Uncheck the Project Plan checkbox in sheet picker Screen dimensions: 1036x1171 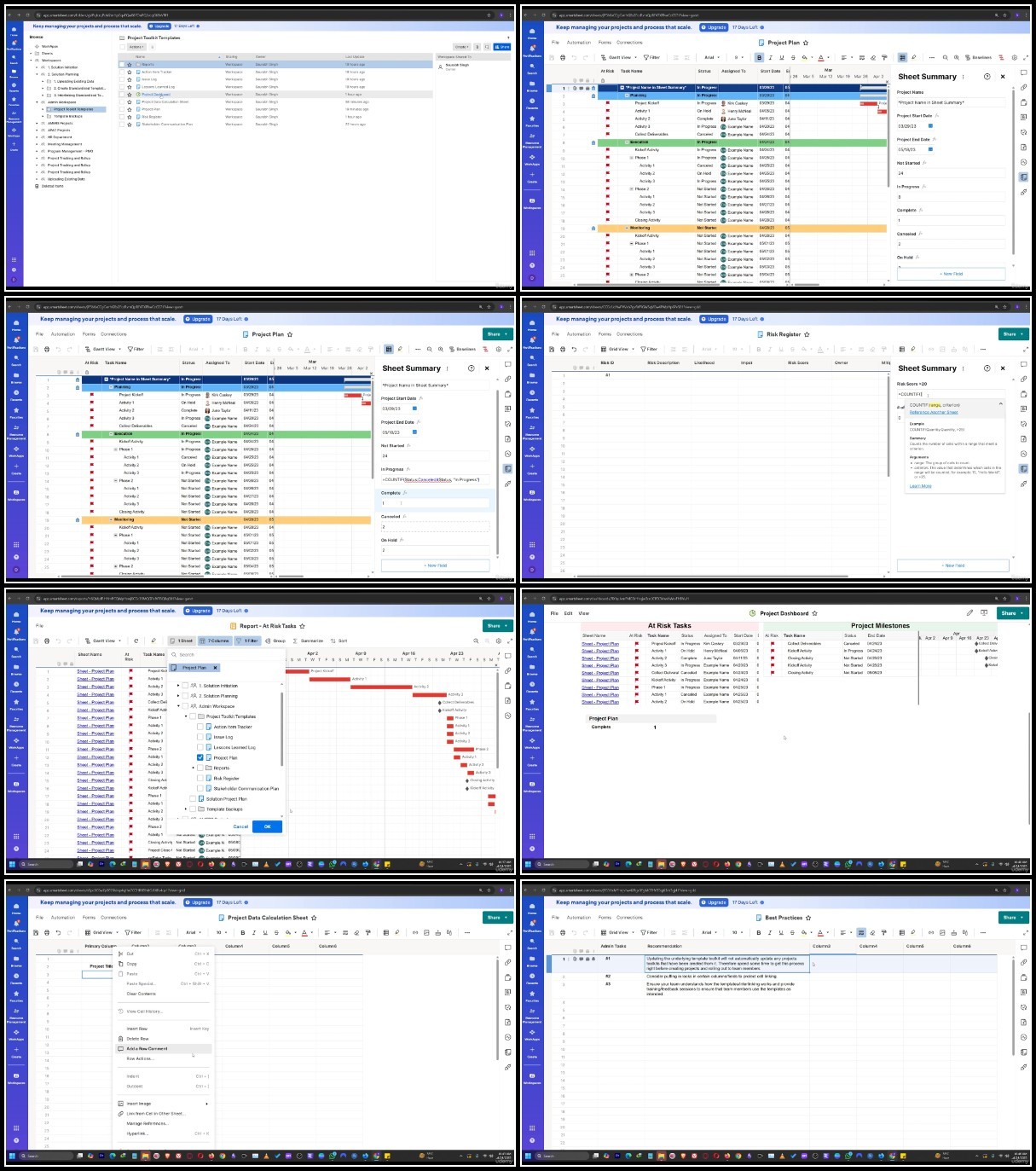(200, 757)
